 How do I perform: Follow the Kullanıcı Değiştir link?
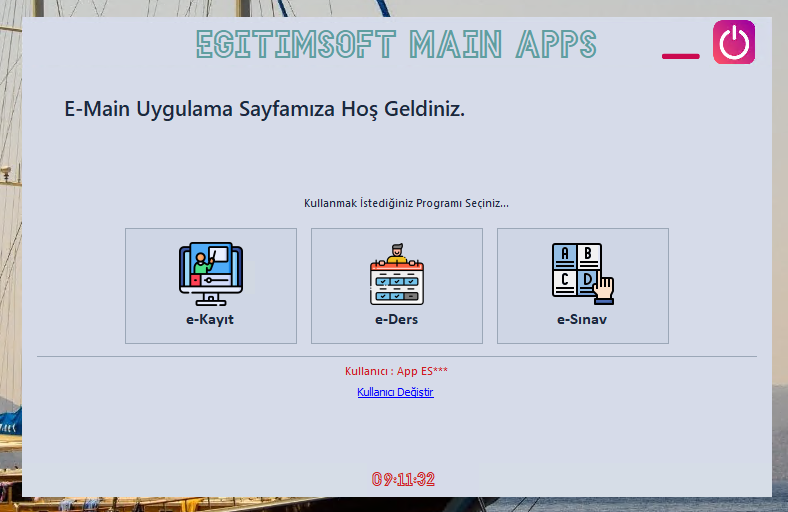click(395, 392)
